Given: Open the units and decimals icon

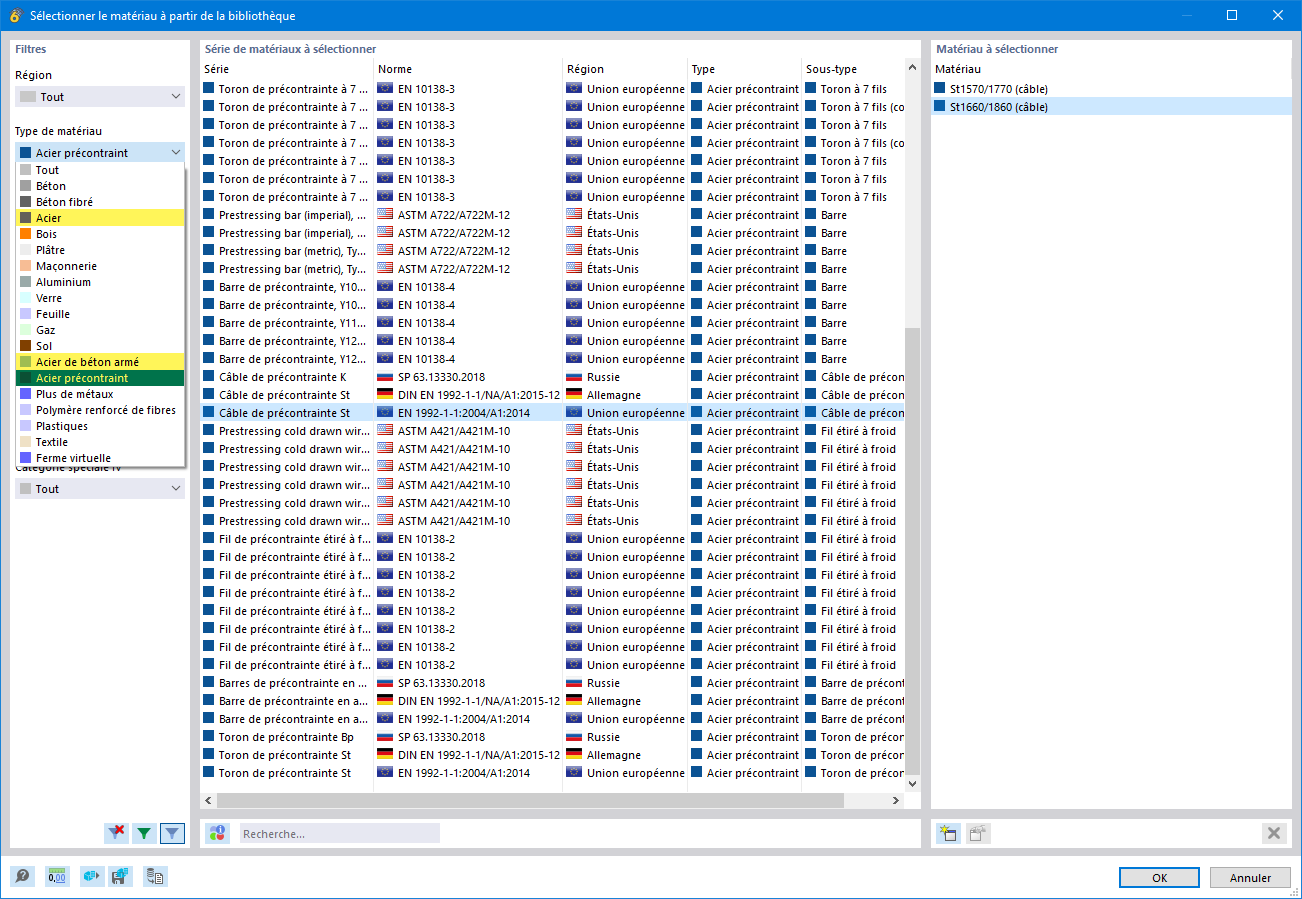Looking at the screenshot, I should [56, 877].
